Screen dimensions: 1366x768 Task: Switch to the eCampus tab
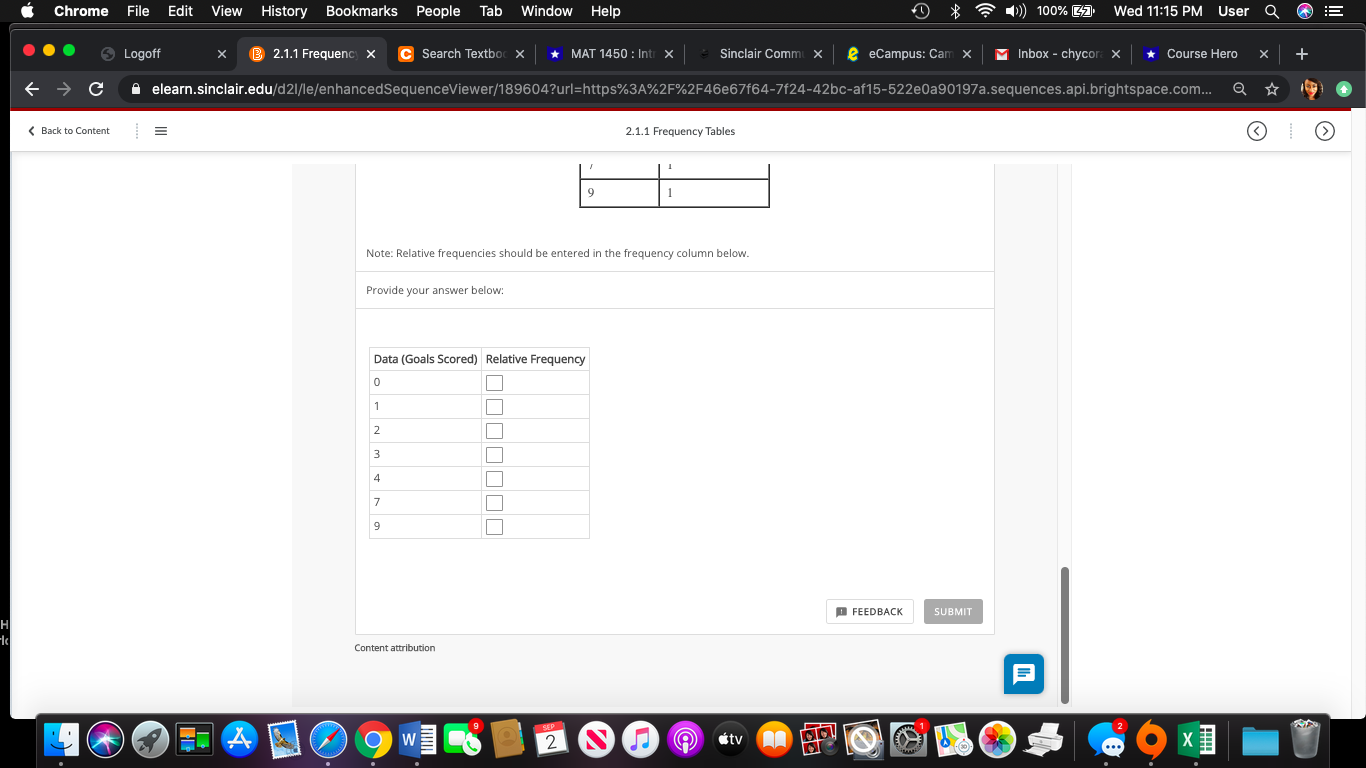[909, 54]
